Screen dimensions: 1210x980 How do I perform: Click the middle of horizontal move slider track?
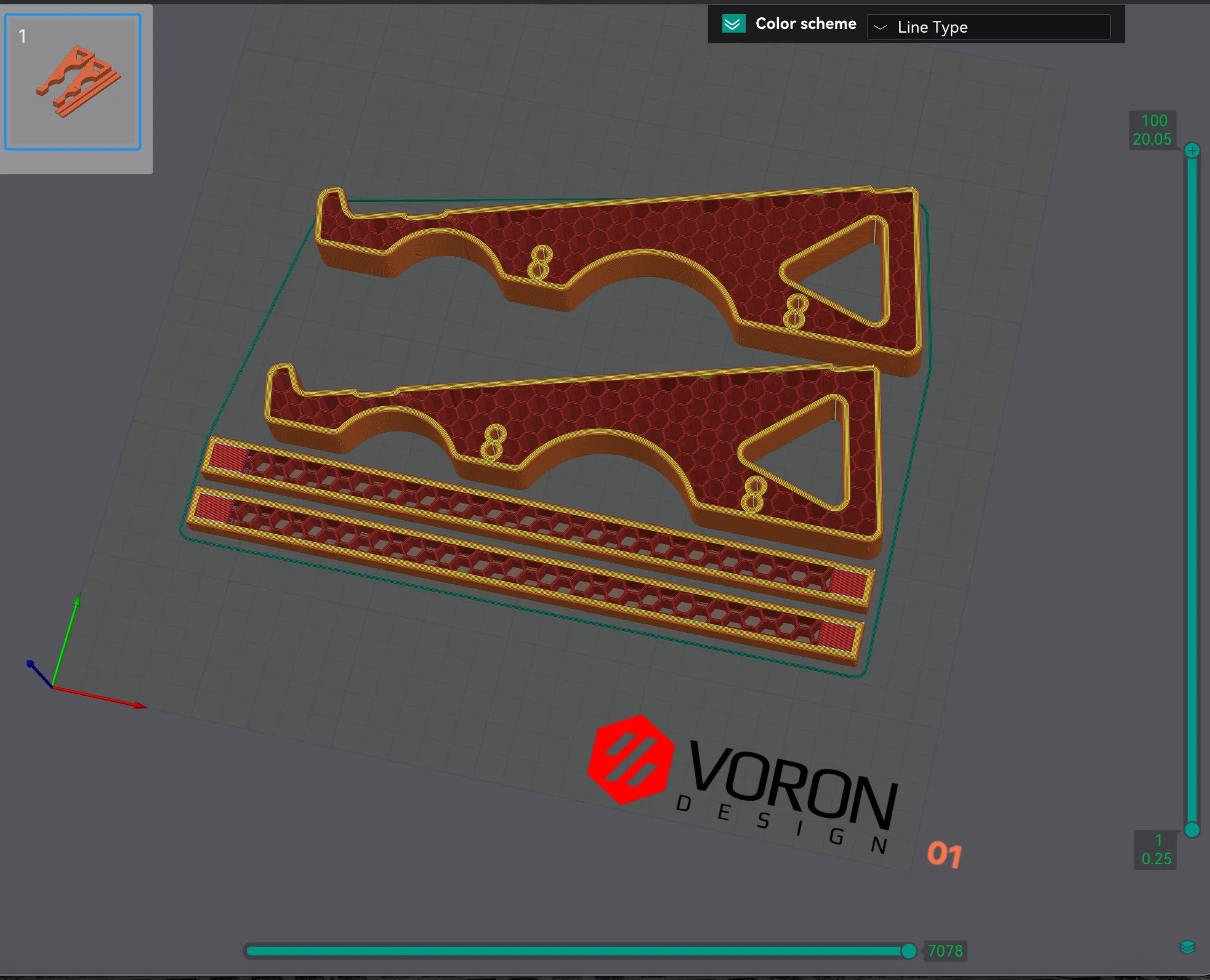click(576, 951)
